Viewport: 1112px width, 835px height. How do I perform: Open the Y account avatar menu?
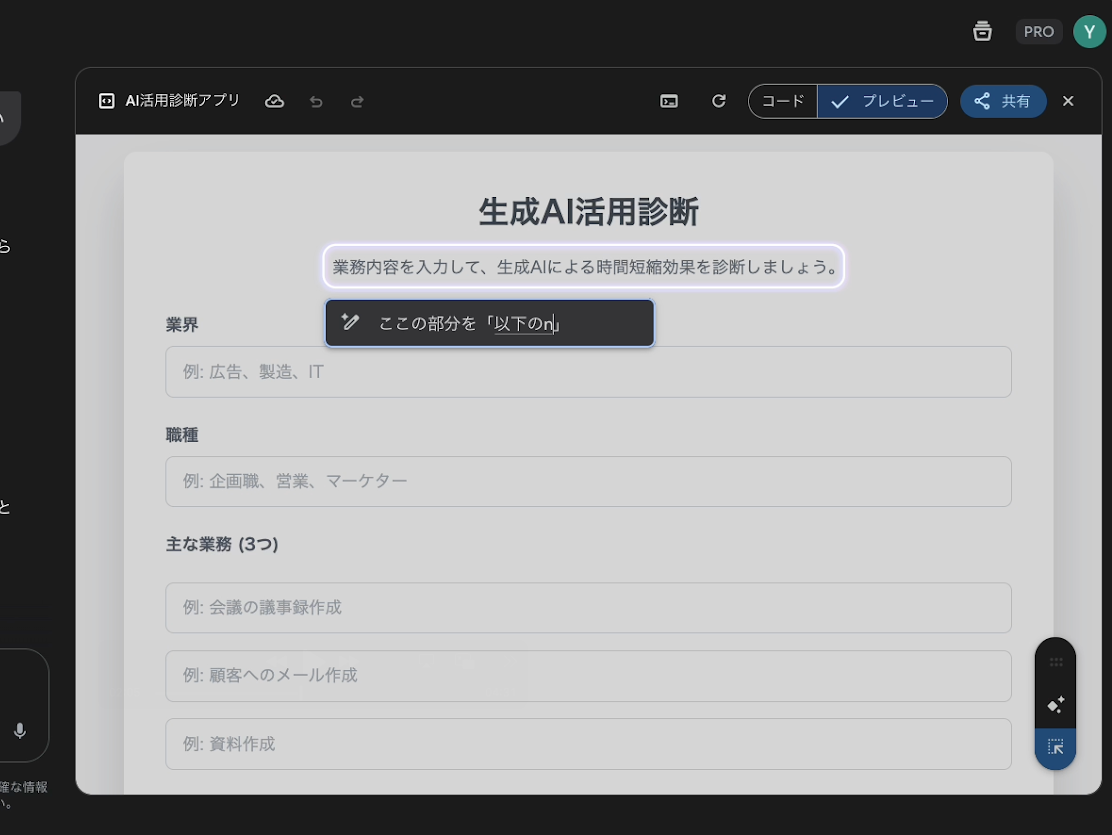(1089, 31)
